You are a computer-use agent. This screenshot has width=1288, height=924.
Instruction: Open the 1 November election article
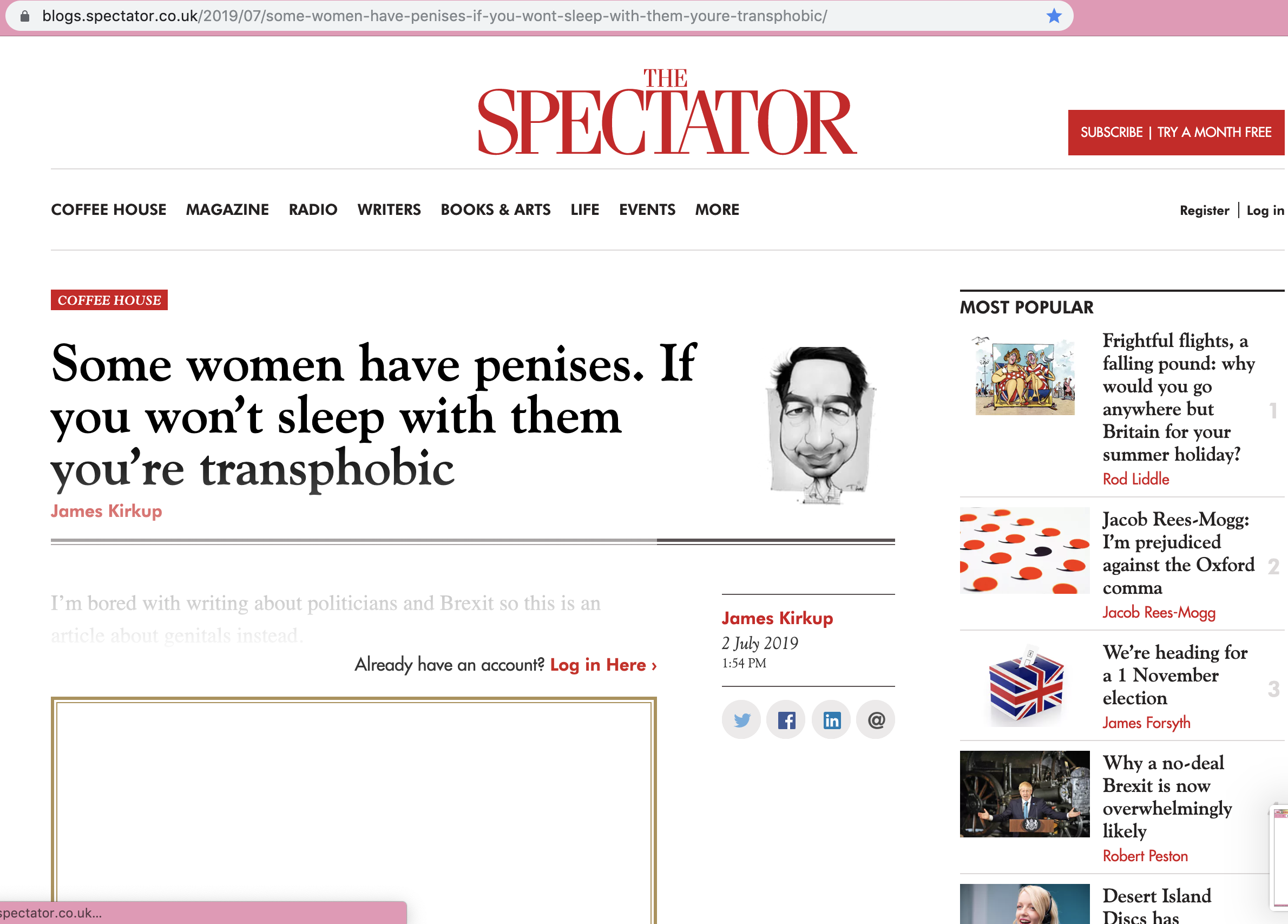(1174, 674)
